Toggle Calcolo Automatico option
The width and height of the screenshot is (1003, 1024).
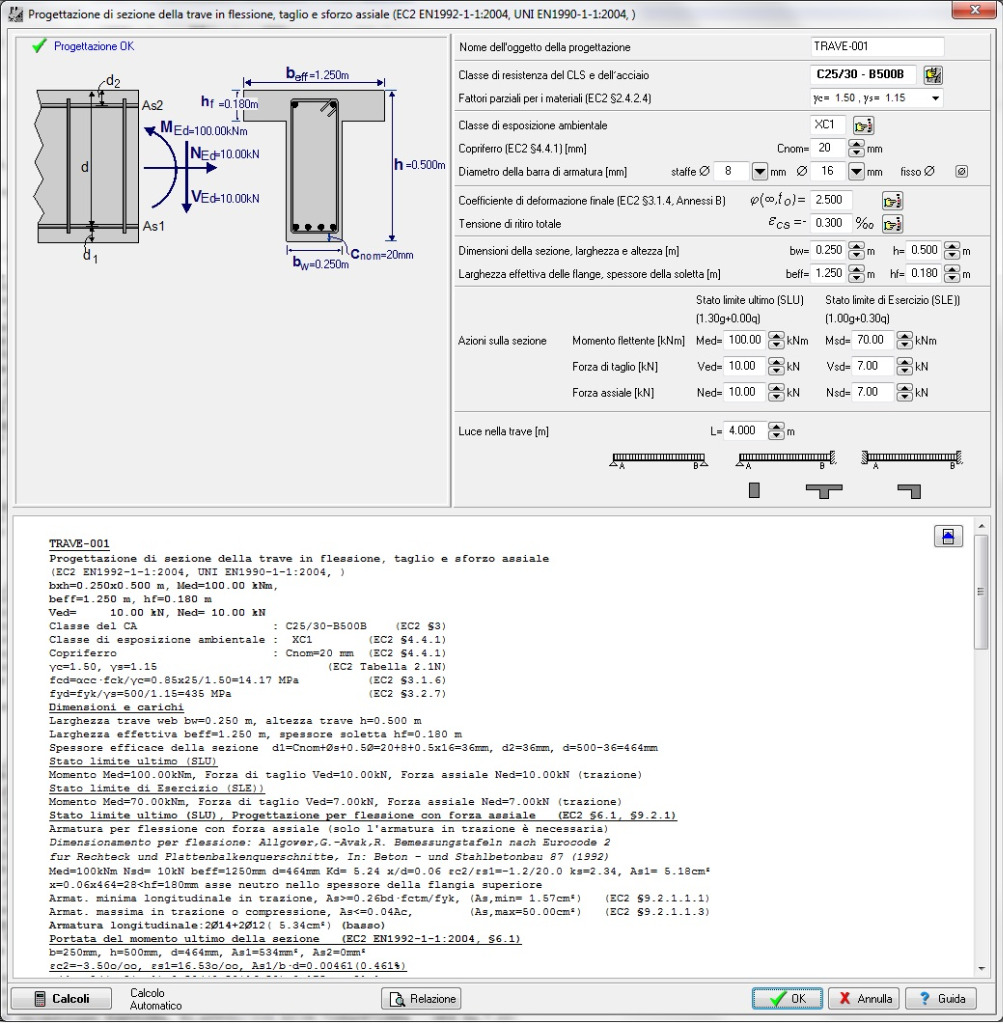pos(155,999)
